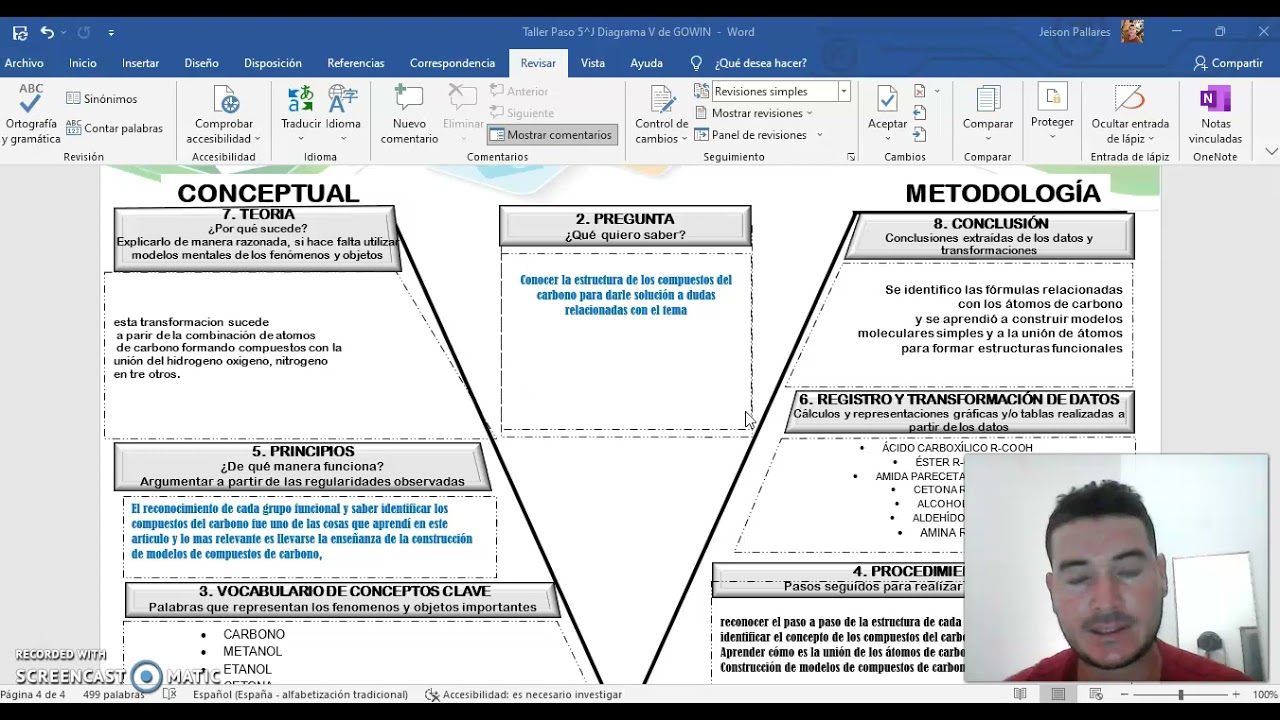Undo the last action
The image size is (1280, 720).
click(x=46, y=32)
